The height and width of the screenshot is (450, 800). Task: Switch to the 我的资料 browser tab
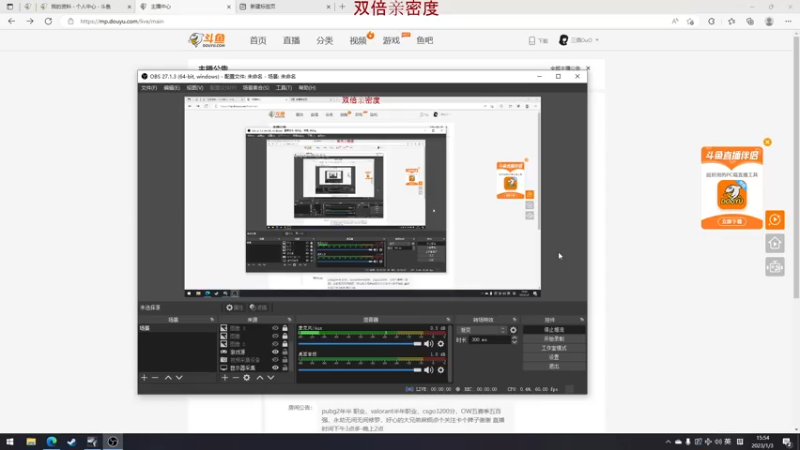coord(80,7)
